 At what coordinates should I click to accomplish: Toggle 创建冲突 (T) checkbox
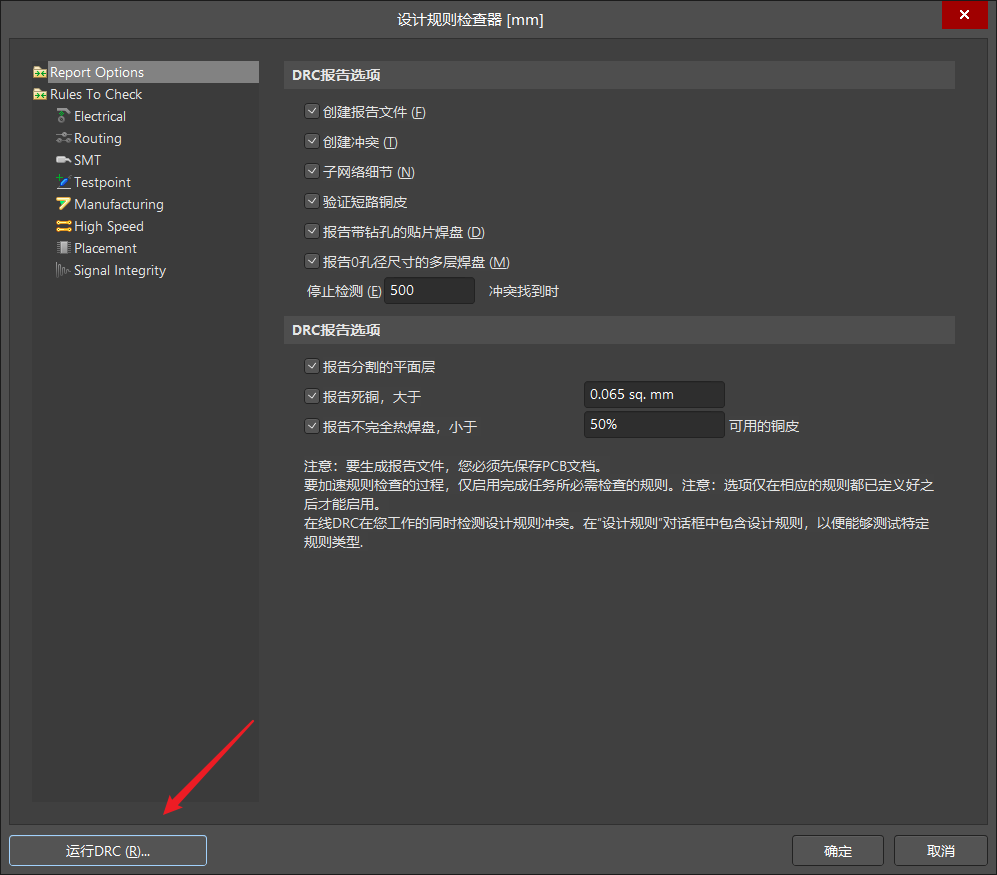[x=312, y=142]
